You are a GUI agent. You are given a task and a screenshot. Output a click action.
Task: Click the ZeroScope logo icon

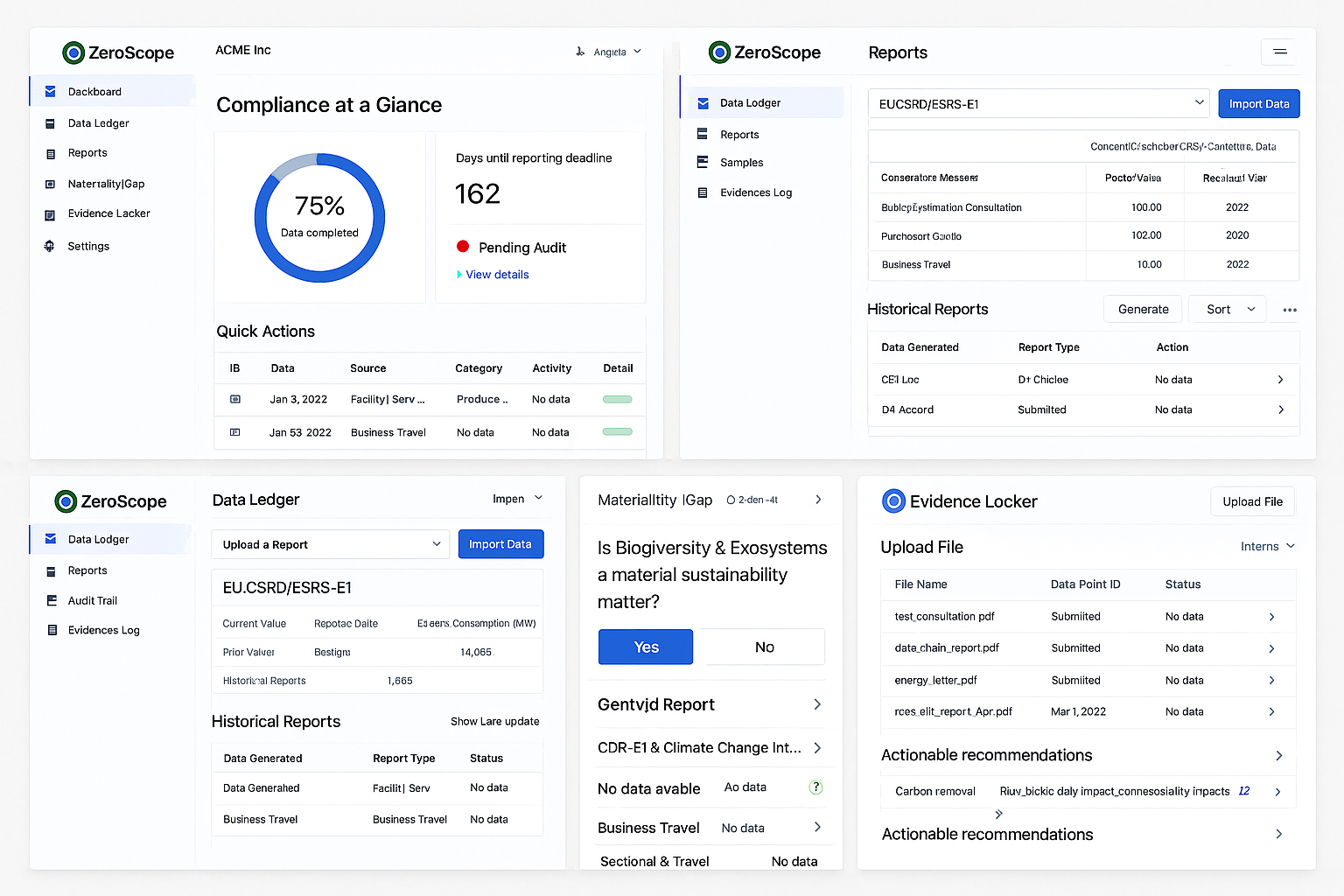72,52
